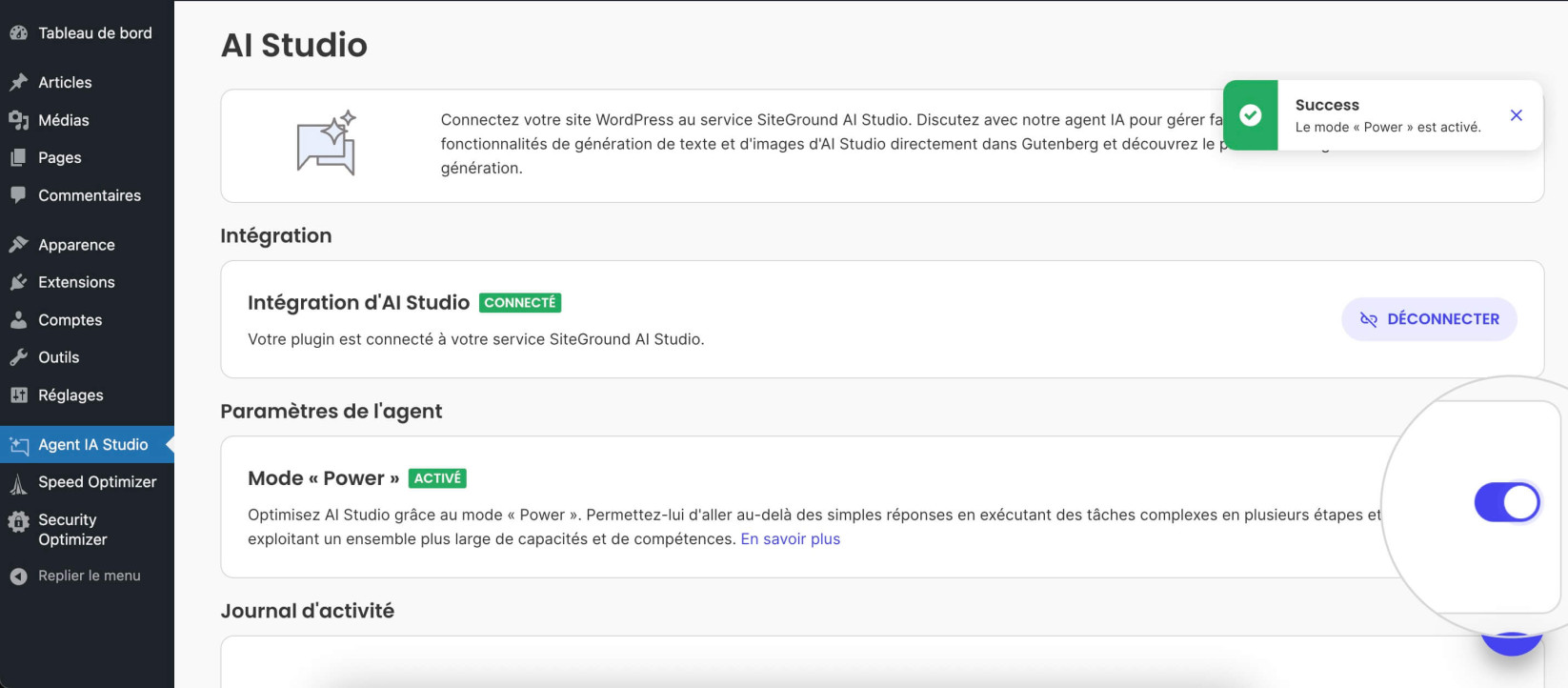Click the Apparence brush icon
The image size is (1568, 688).
(x=18, y=245)
